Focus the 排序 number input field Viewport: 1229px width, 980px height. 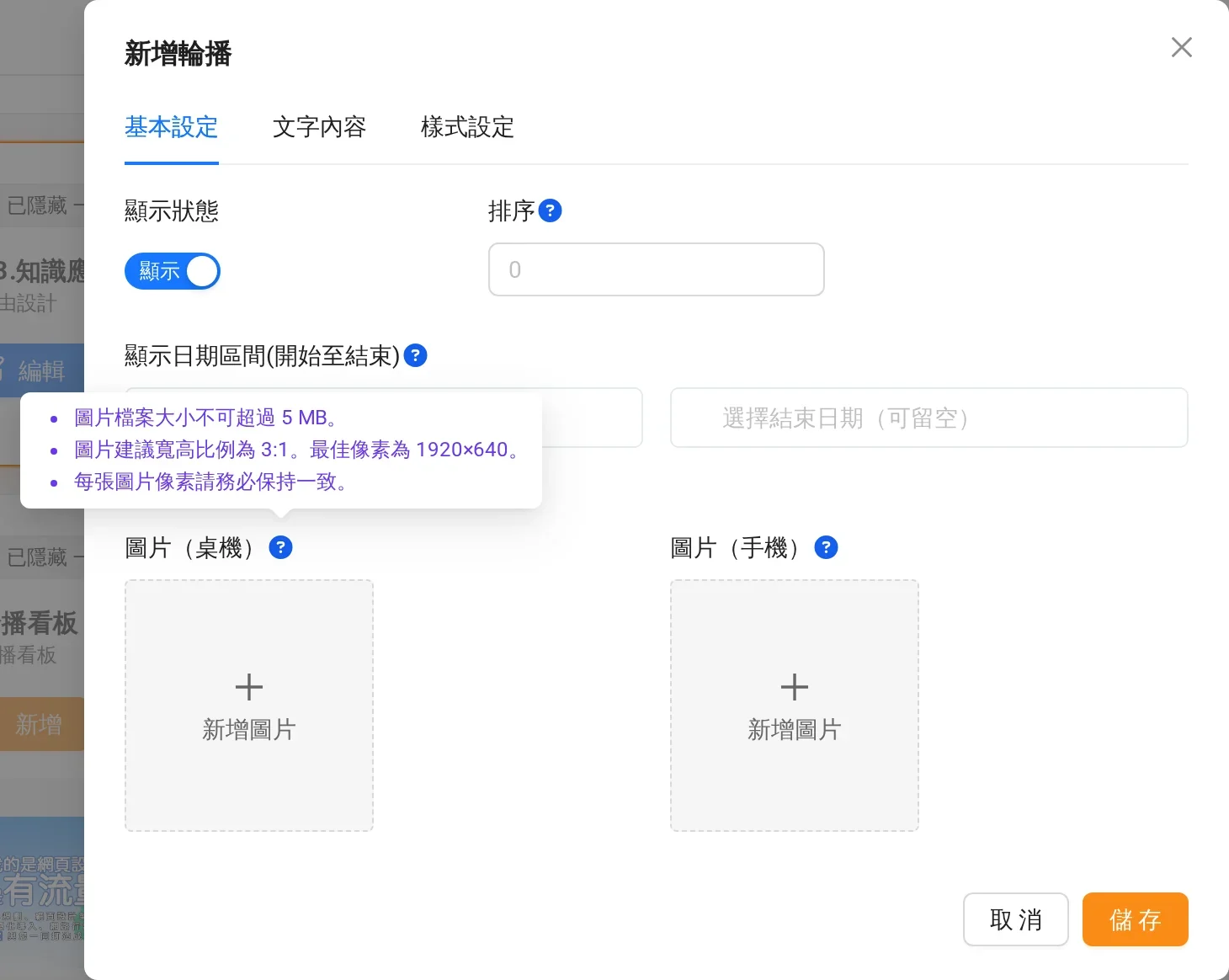657,269
